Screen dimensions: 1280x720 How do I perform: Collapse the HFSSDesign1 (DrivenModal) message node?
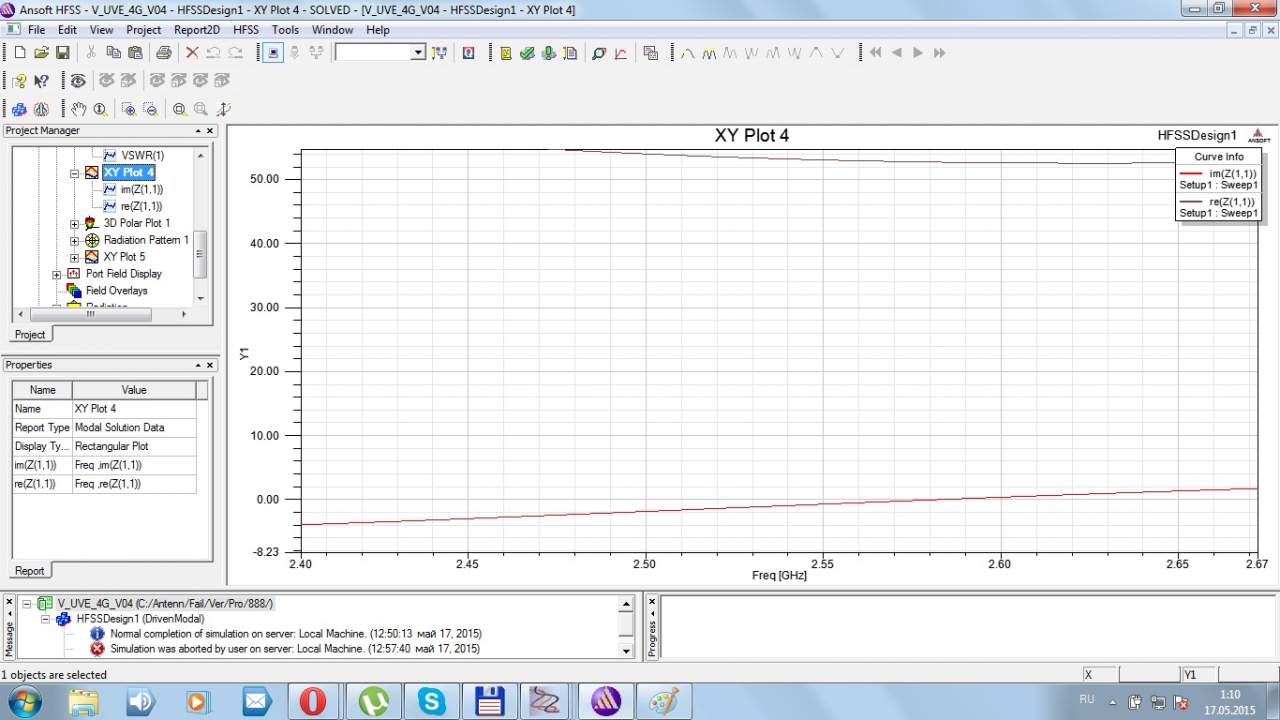(x=46, y=619)
